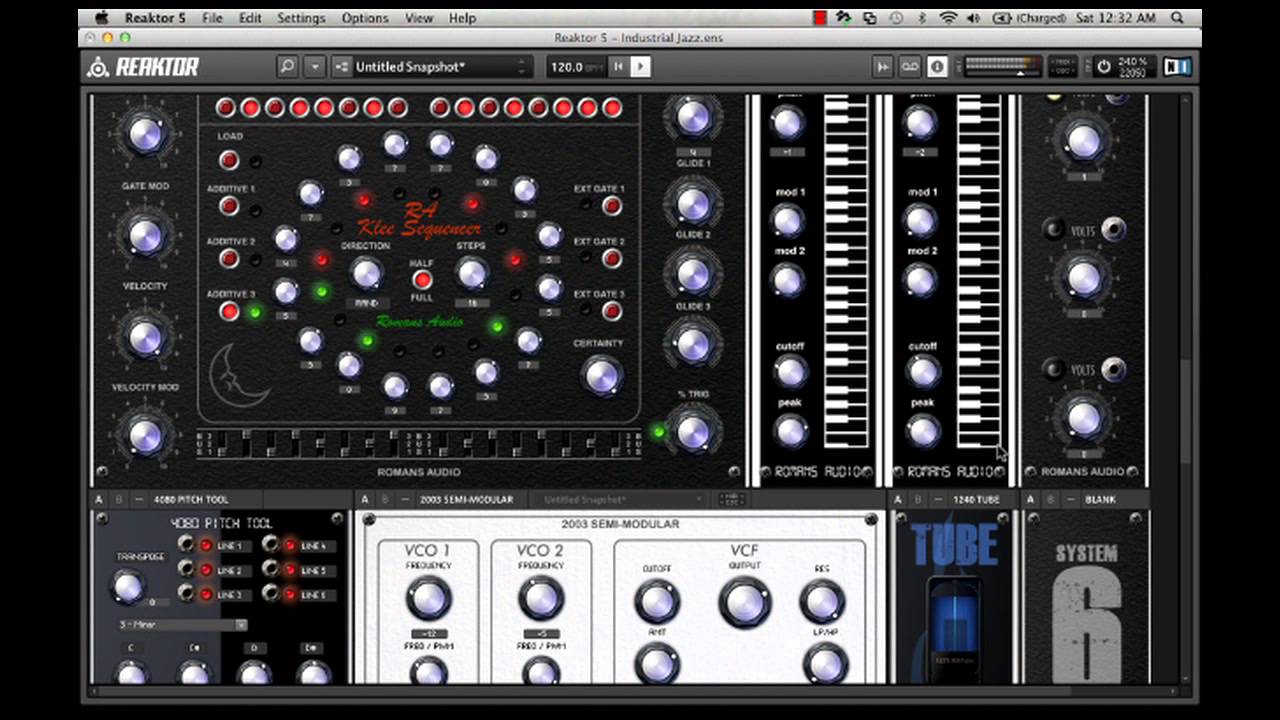1280x720 pixels.
Task: Click the STEPS knob on Klee Sequencer
Action: tap(471, 273)
